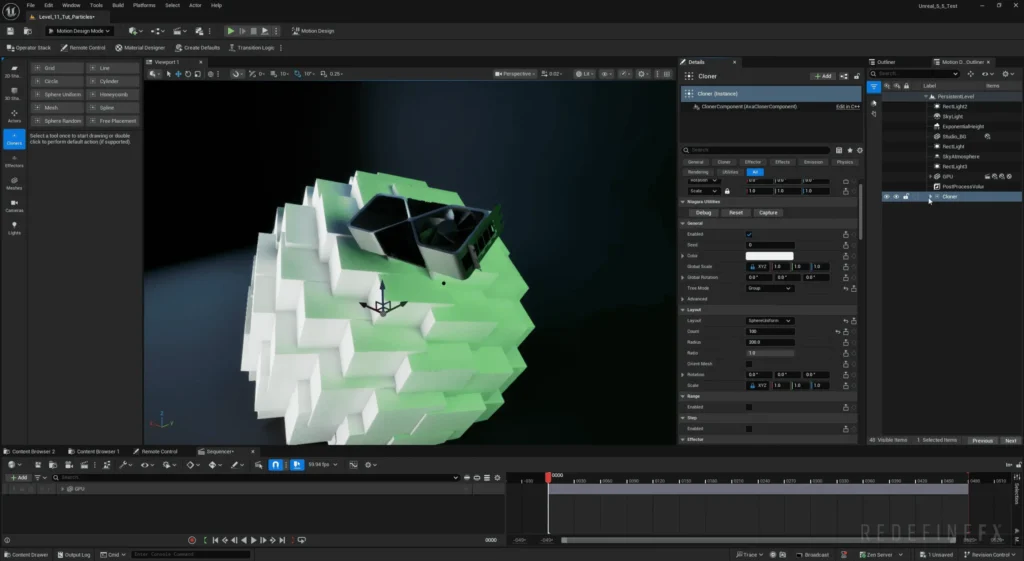
Task: Open Details panel settings gear
Action: (859, 150)
